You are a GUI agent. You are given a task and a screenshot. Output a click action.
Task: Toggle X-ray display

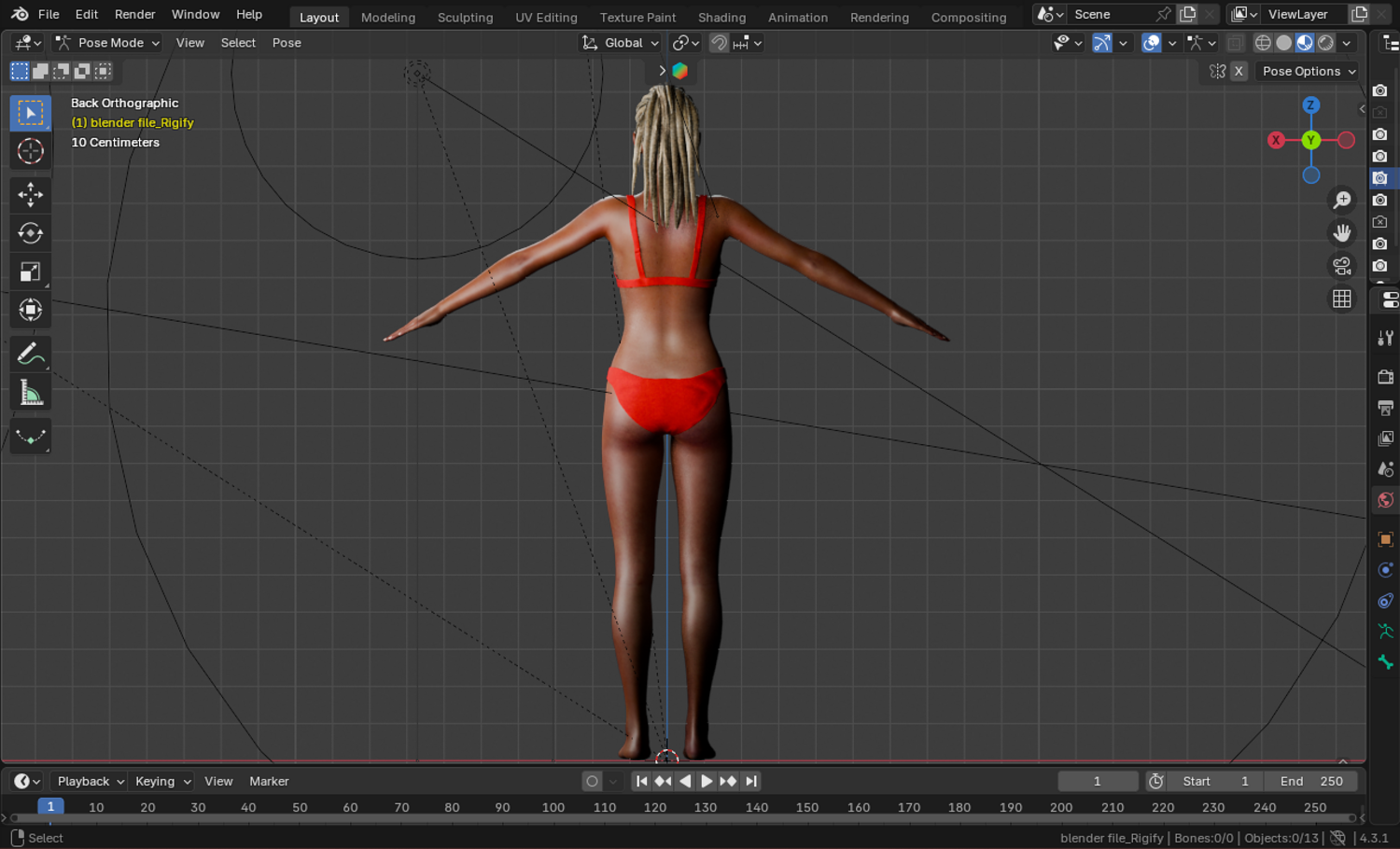click(x=1235, y=43)
